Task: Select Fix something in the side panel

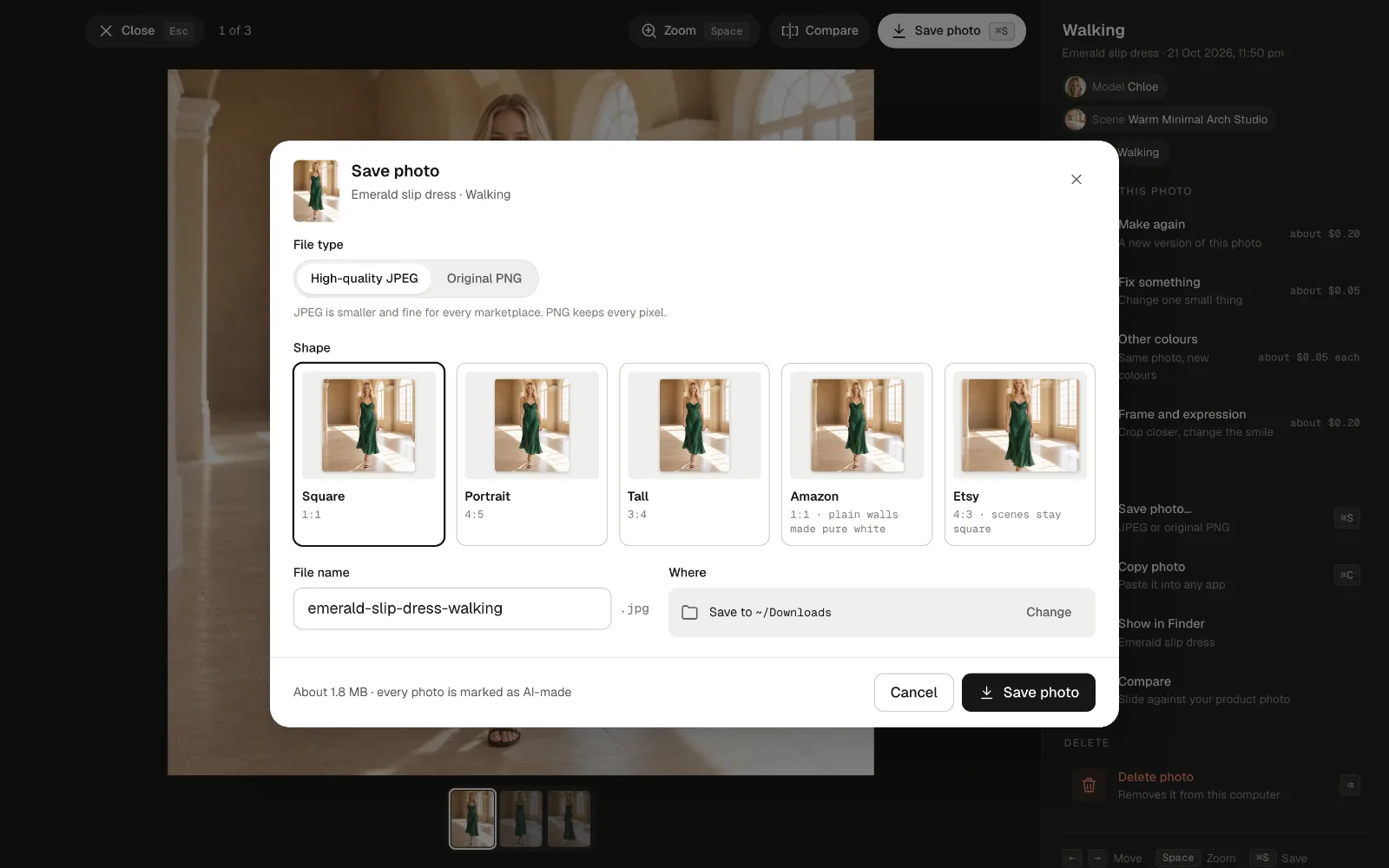Action: (x=1240, y=291)
